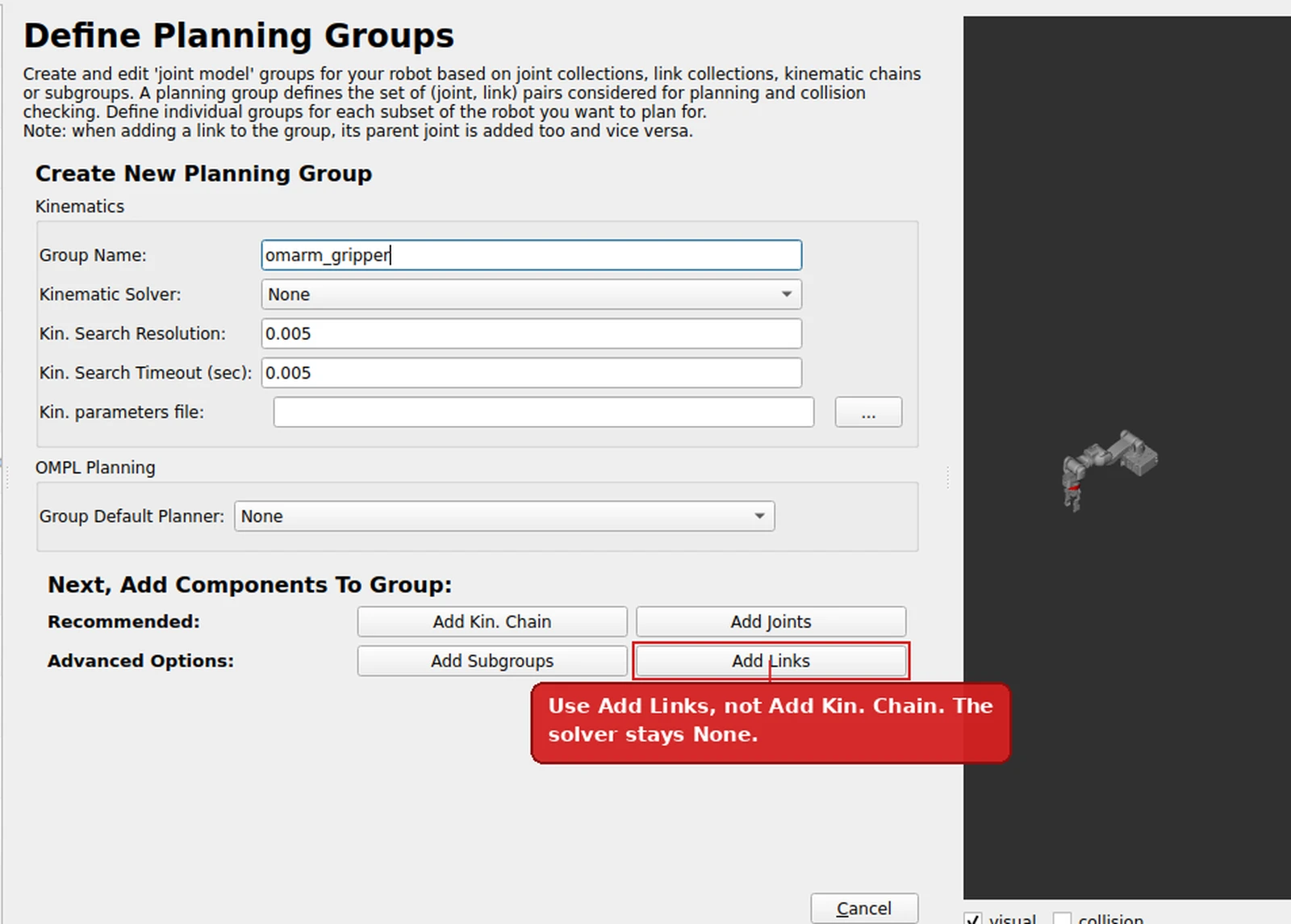Browse for kinematics parameters file (… button)
Image resolution: width=1291 pixels, height=924 pixels.
[868, 412]
